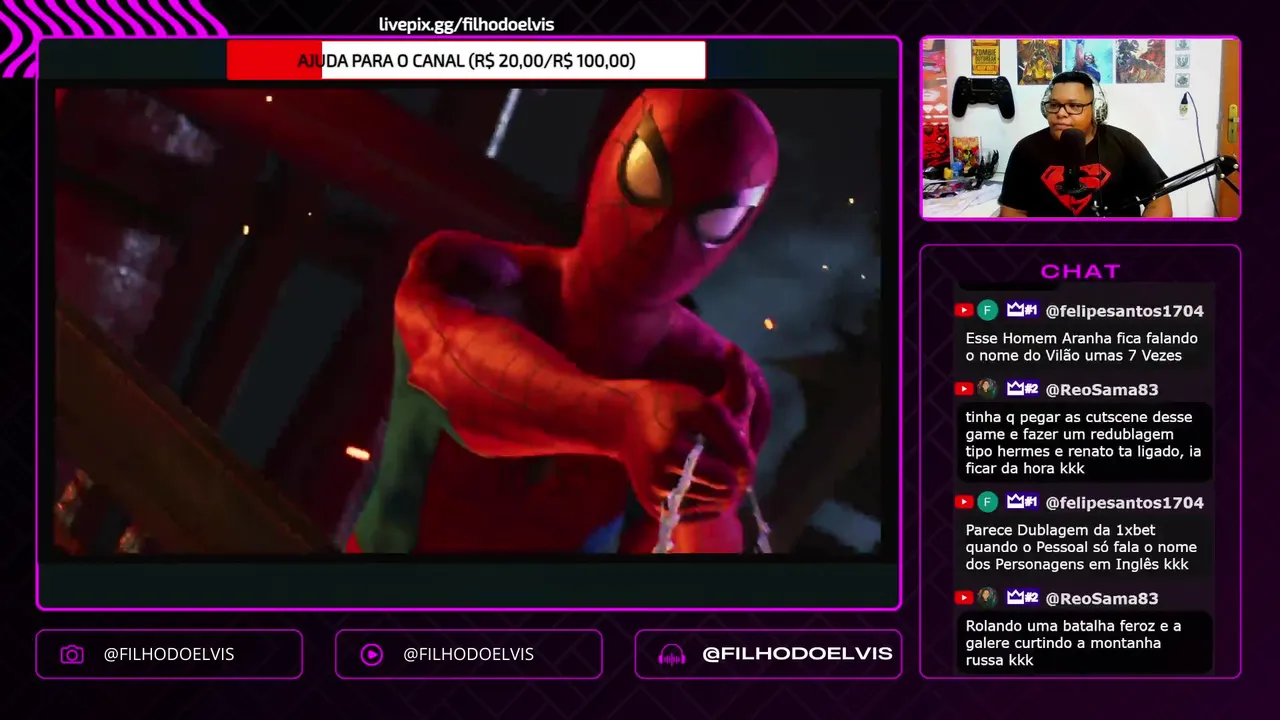Click message 'Parece Dublagem da 1xbet'

pos(1086,547)
